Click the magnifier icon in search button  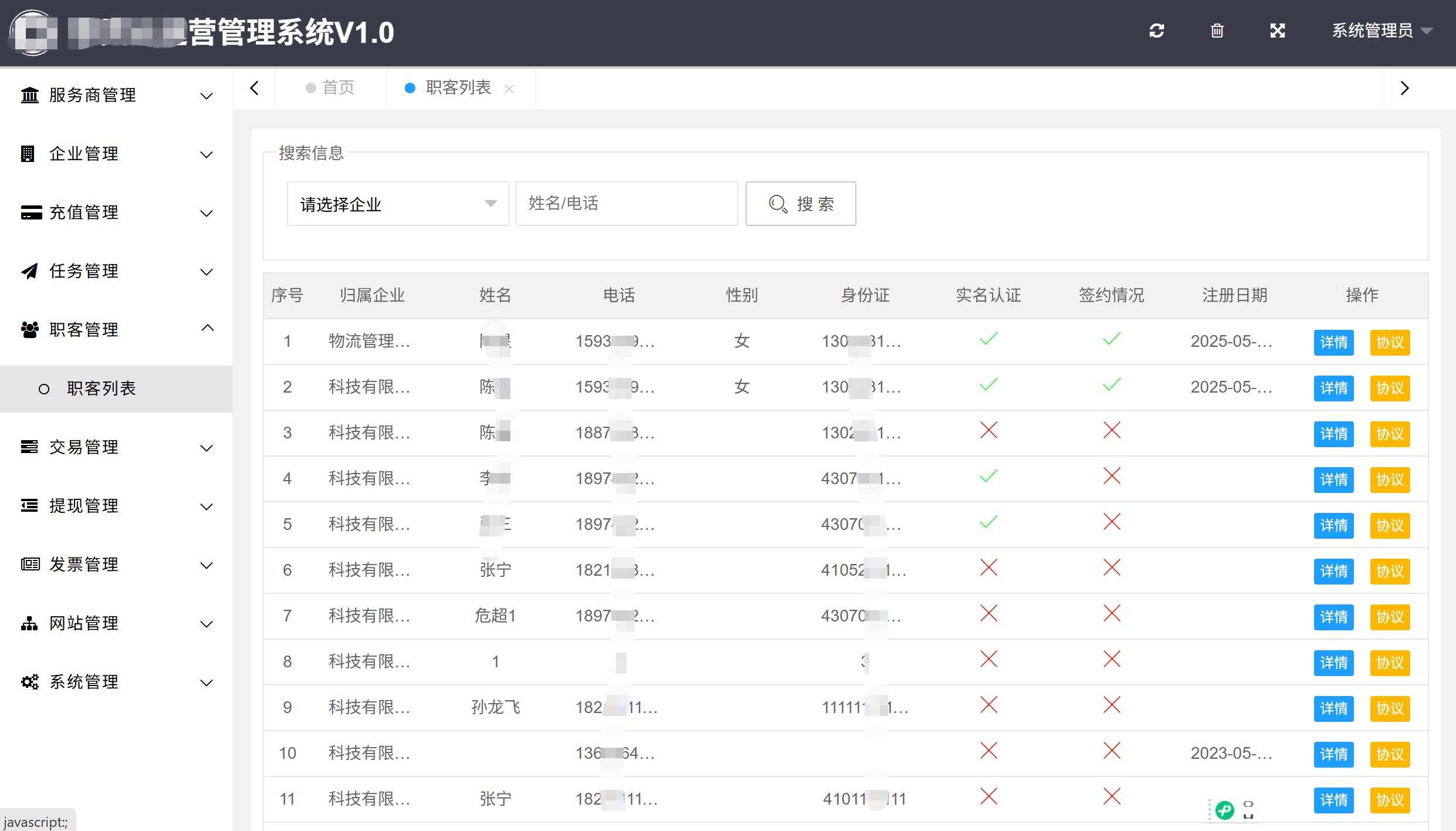tap(778, 204)
